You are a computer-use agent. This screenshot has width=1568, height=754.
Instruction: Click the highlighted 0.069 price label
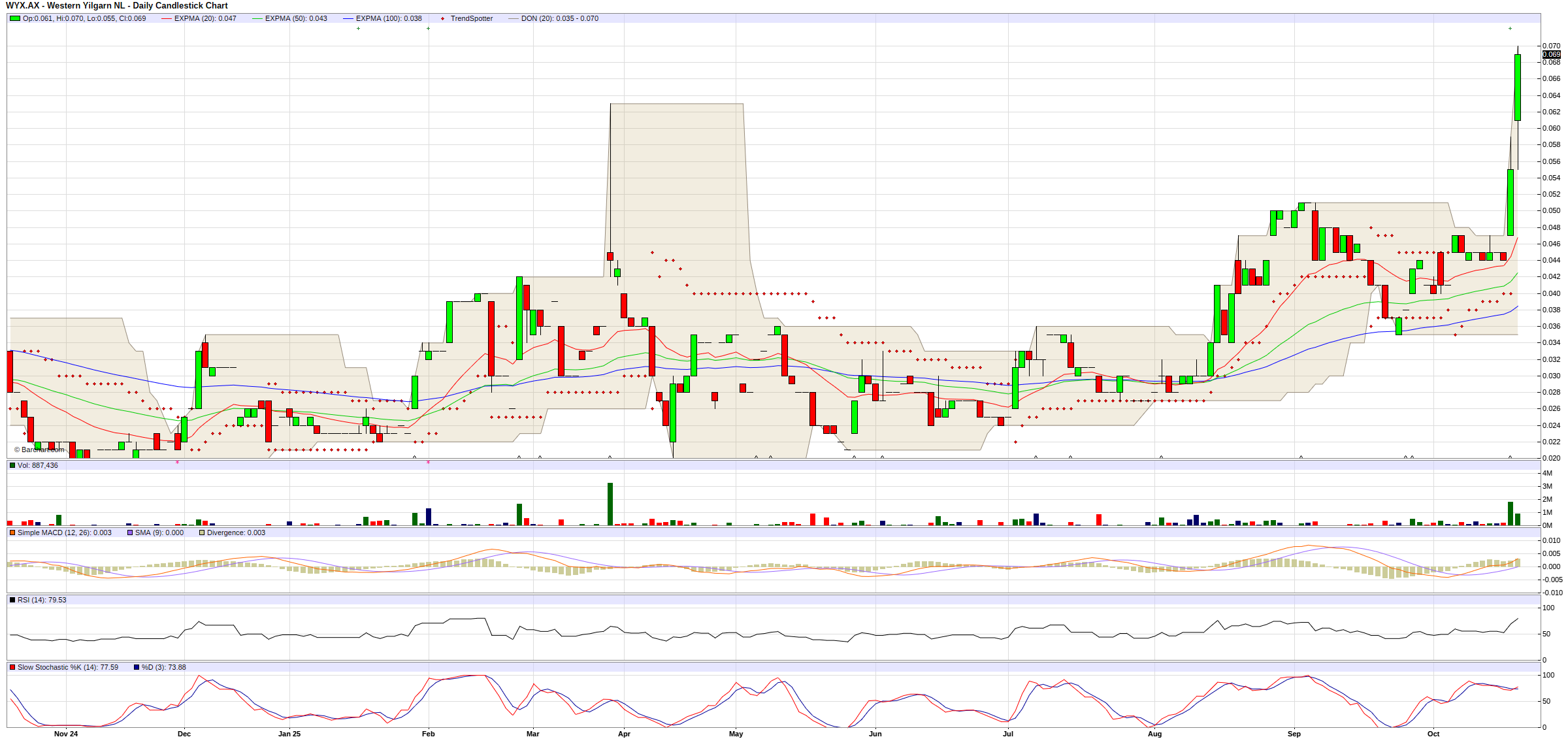pyautogui.click(x=1551, y=54)
